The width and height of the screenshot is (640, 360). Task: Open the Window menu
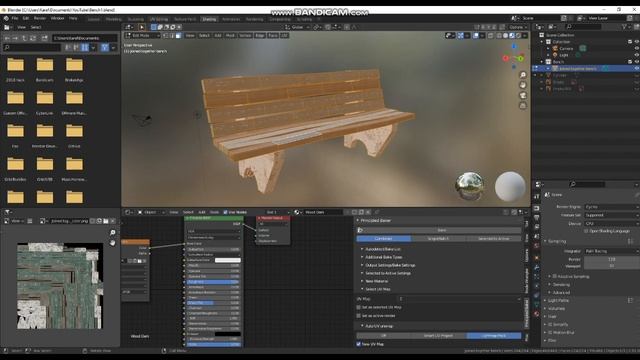pyautogui.click(x=58, y=18)
